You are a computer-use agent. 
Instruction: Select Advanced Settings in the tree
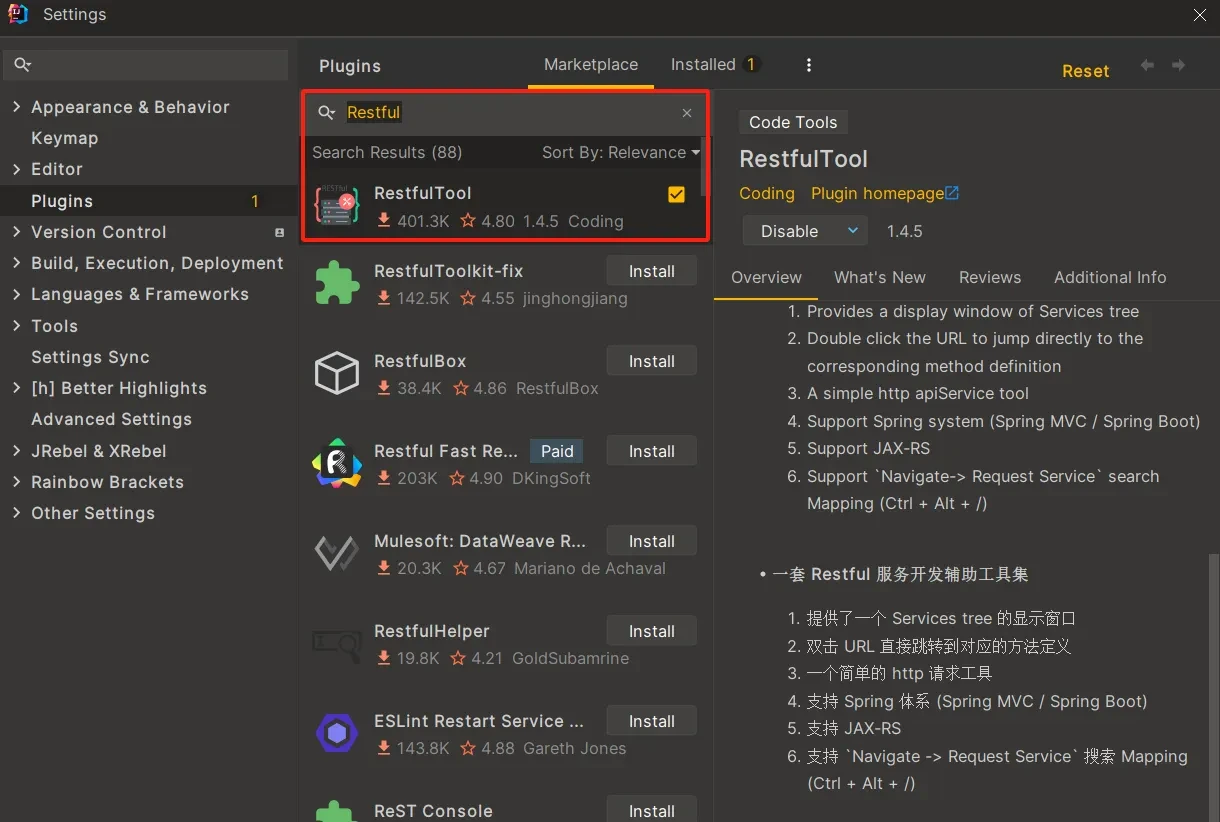[111, 419]
